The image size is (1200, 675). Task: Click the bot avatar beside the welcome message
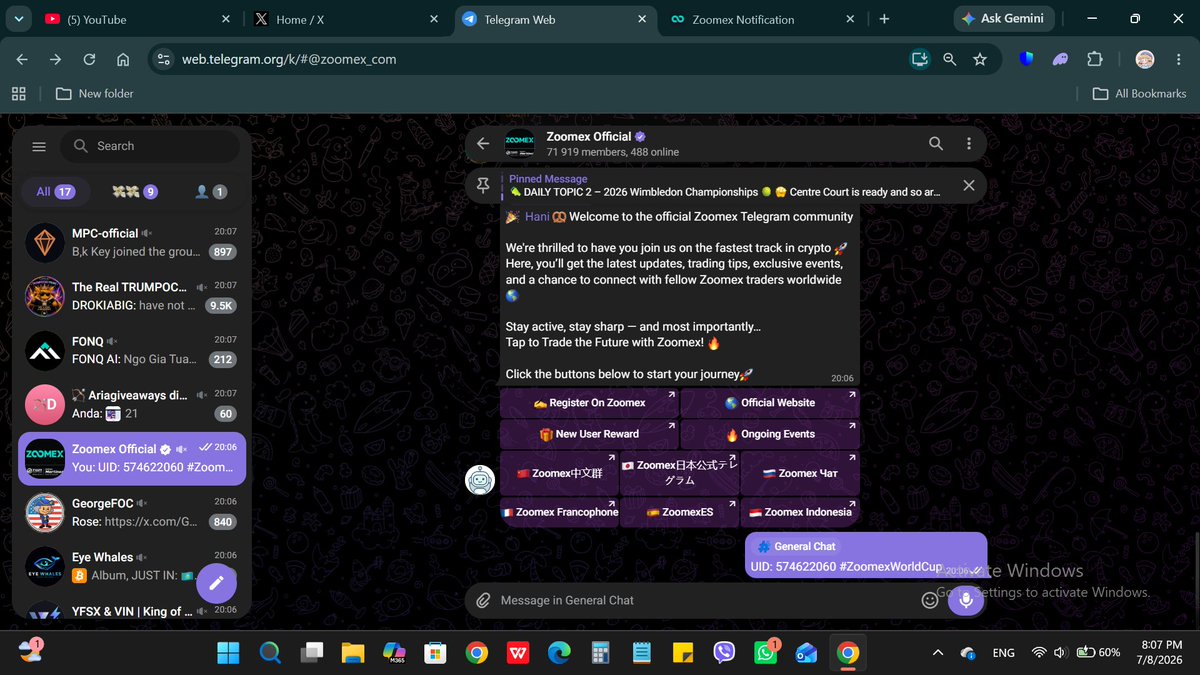(x=480, y=480)
